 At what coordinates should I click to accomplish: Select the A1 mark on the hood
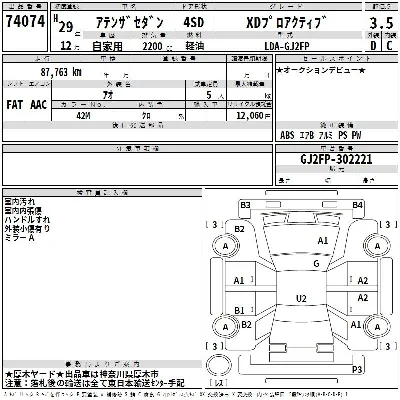point(323,240)
